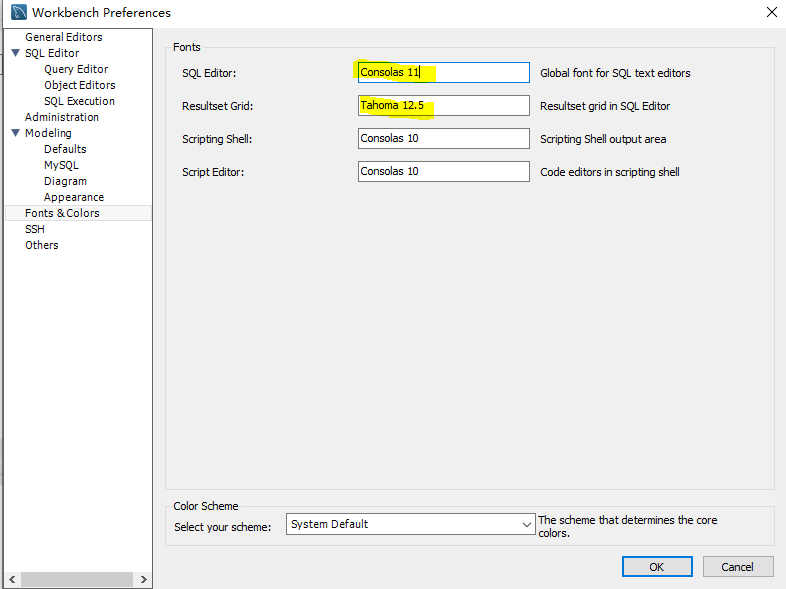786x589 pixels.
Task: Select the Modeling category
Action: tap(48, 133)
